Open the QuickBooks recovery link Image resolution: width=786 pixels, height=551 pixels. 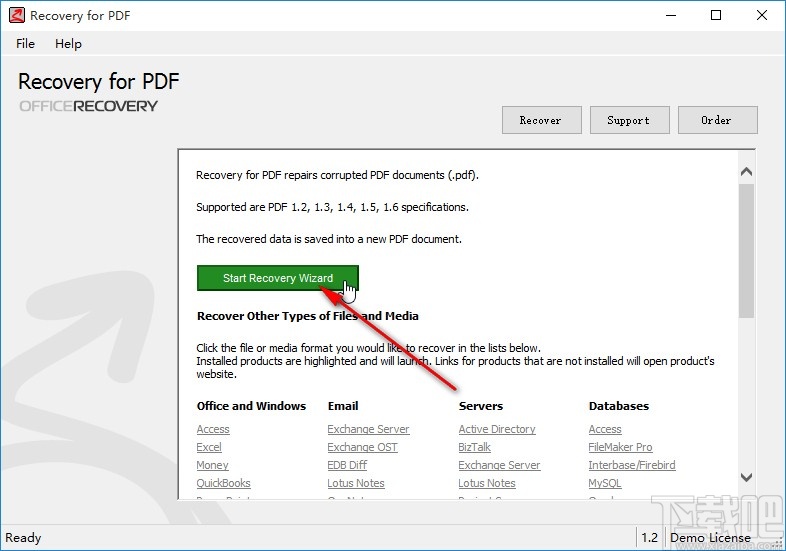click(224, 483)
